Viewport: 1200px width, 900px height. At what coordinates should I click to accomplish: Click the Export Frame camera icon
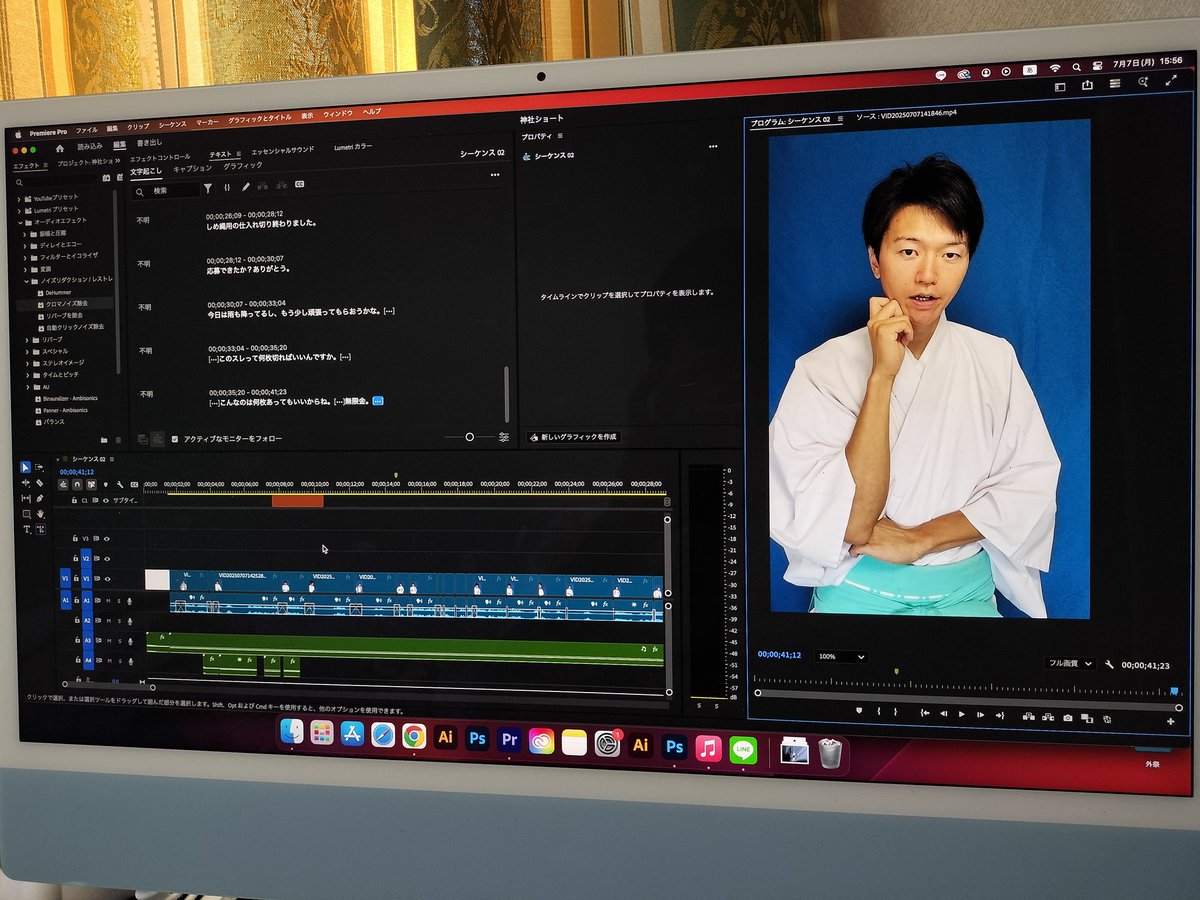click(x=1068, y=718)
